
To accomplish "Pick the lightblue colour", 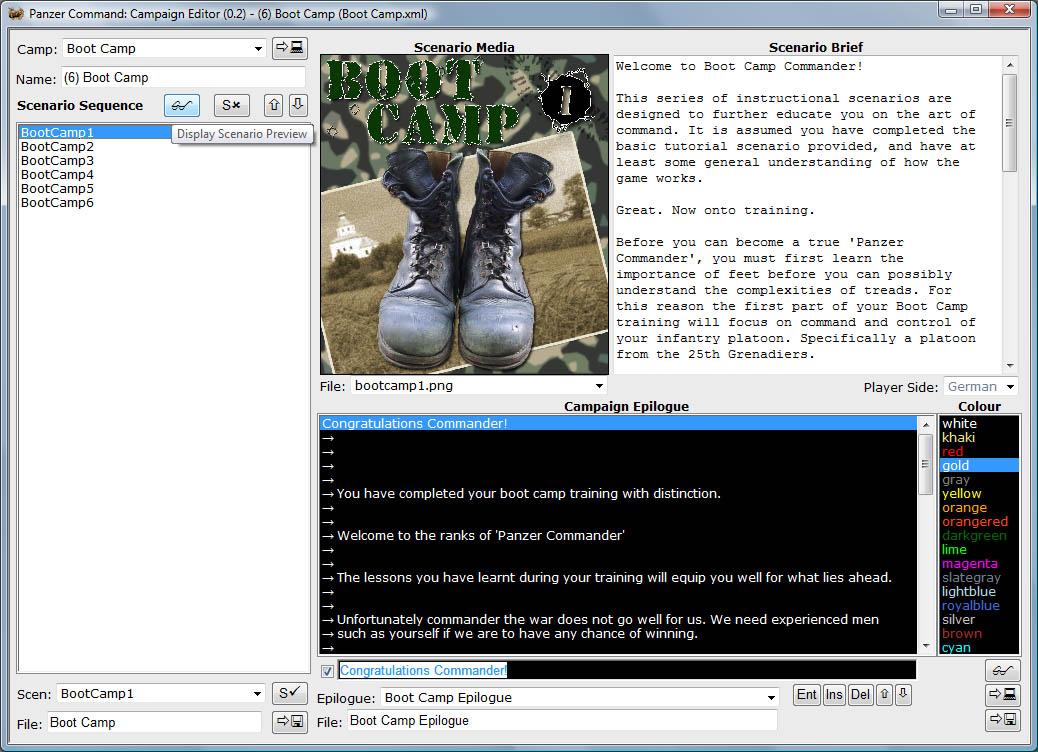I will click(x=979, y=591).
